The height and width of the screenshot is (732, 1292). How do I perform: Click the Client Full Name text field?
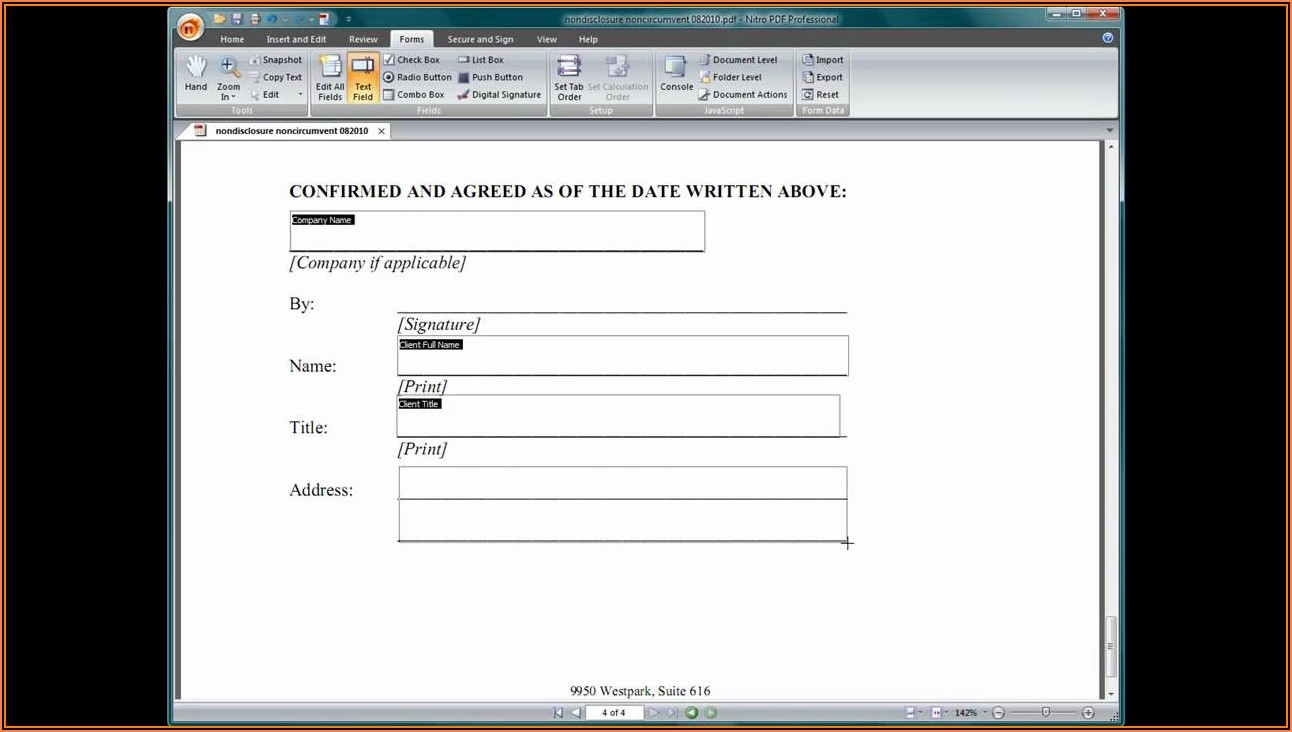(622, 356)
